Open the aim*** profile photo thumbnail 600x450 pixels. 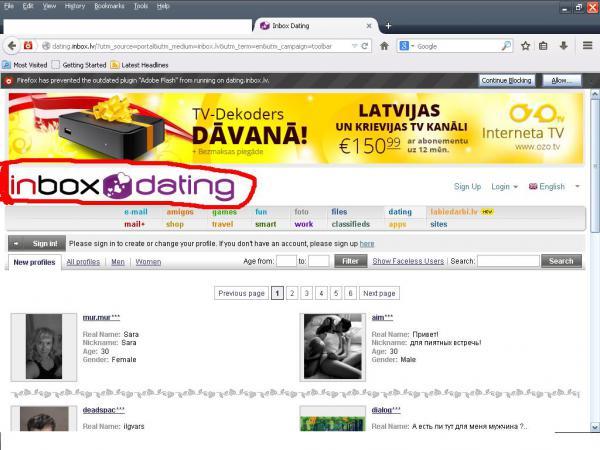point(333,347)
